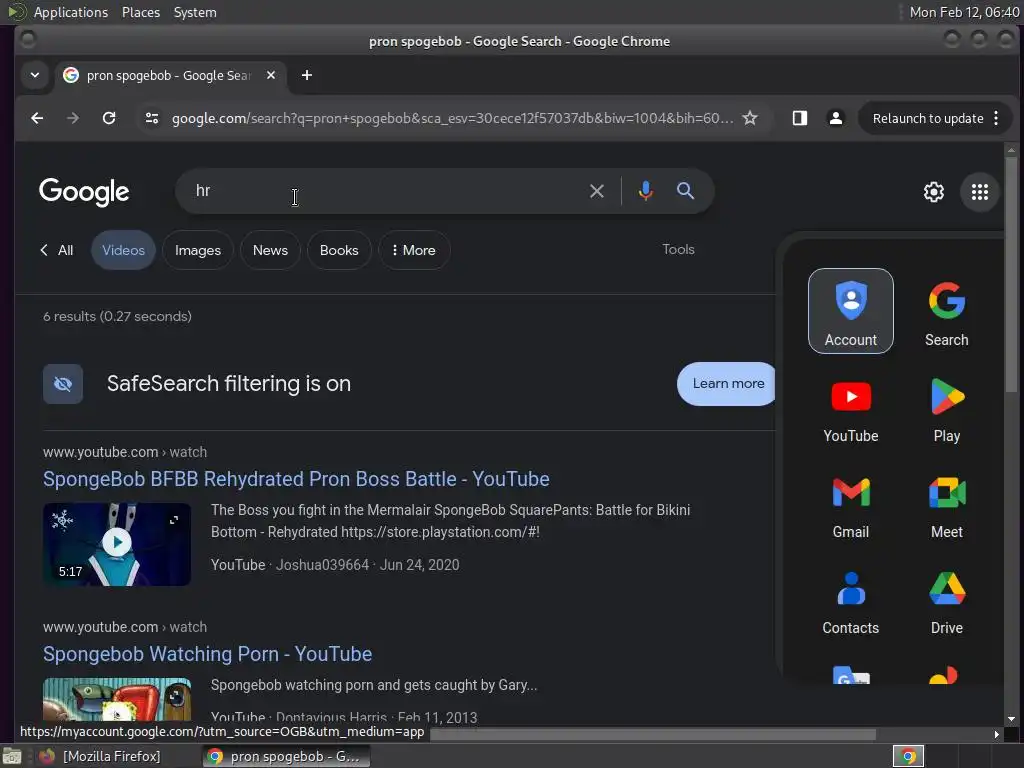Click the horizontal page scrollbar
The height and width of the screenshot is (768, 1024).
pos(653,735)
